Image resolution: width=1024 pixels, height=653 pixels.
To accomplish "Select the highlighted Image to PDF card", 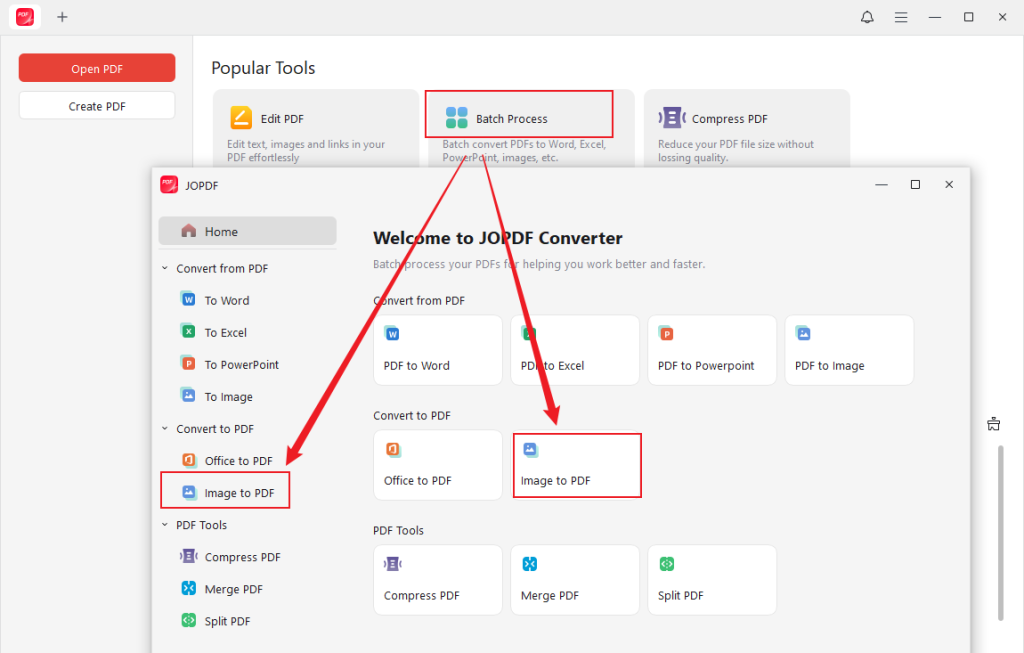I will tap(576, 465).
